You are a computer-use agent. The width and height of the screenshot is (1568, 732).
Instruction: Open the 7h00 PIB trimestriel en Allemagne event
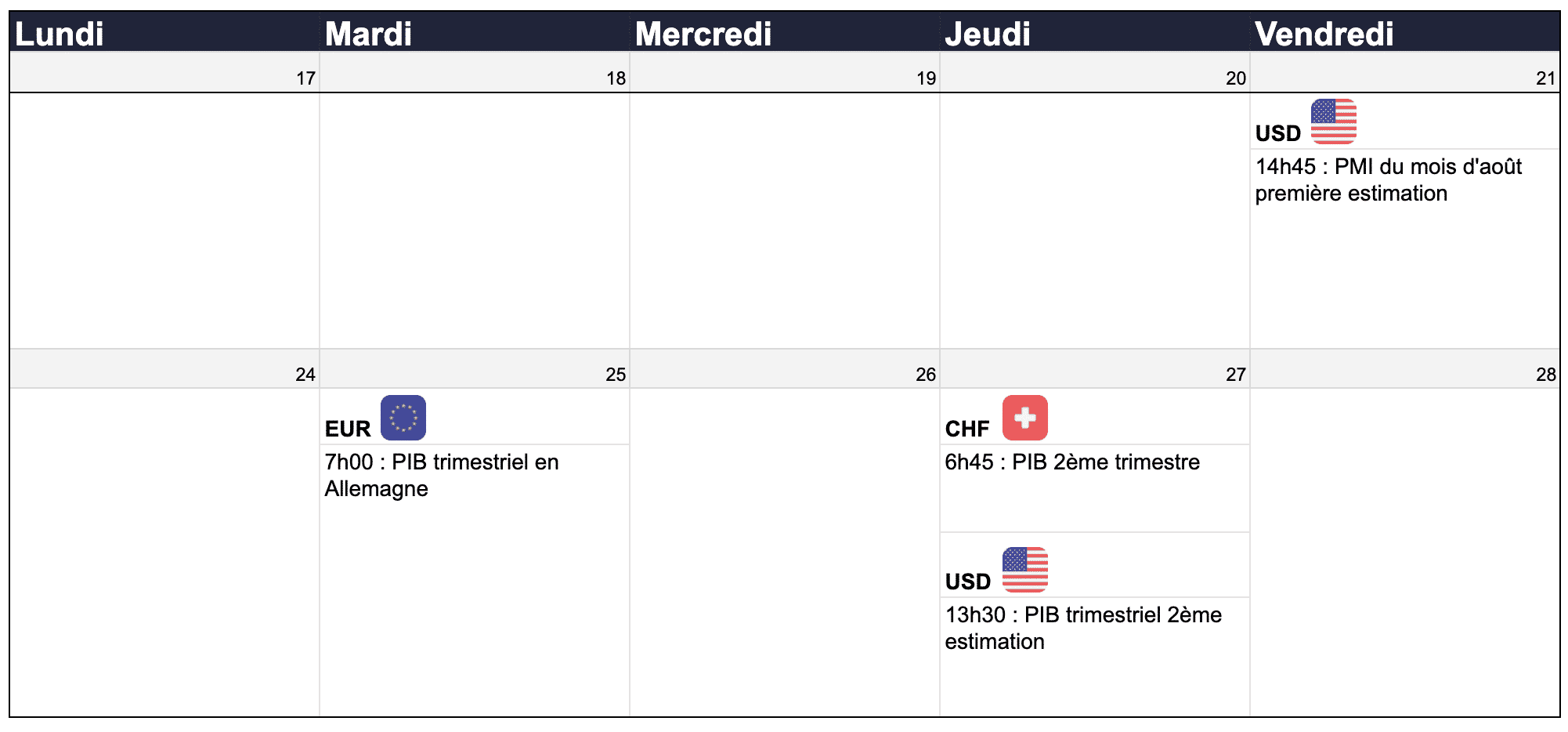click(x=442, y=475)
